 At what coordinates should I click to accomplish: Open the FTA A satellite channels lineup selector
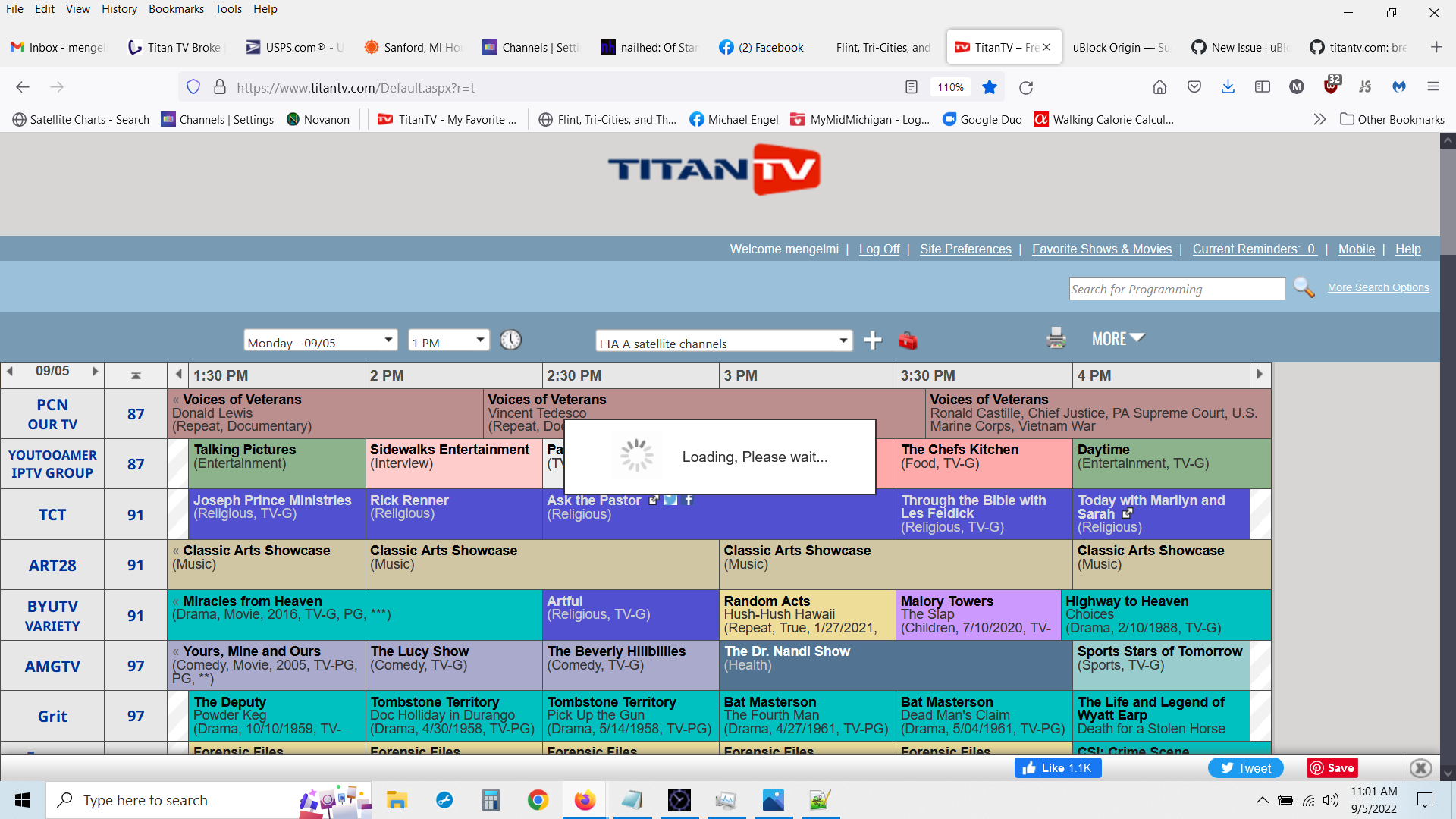coord(723,341)
